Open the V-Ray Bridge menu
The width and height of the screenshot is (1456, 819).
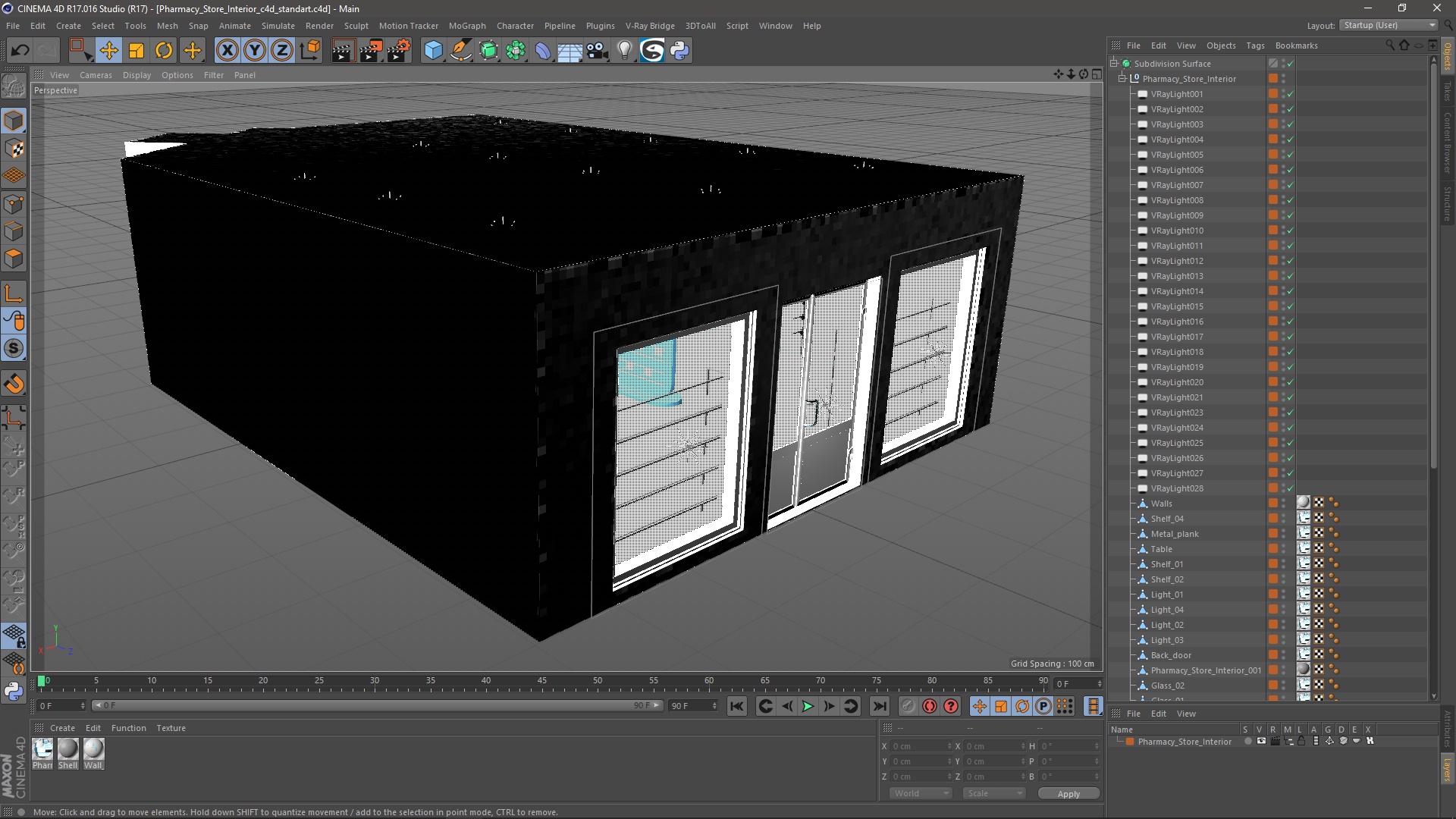coord(649,26)
